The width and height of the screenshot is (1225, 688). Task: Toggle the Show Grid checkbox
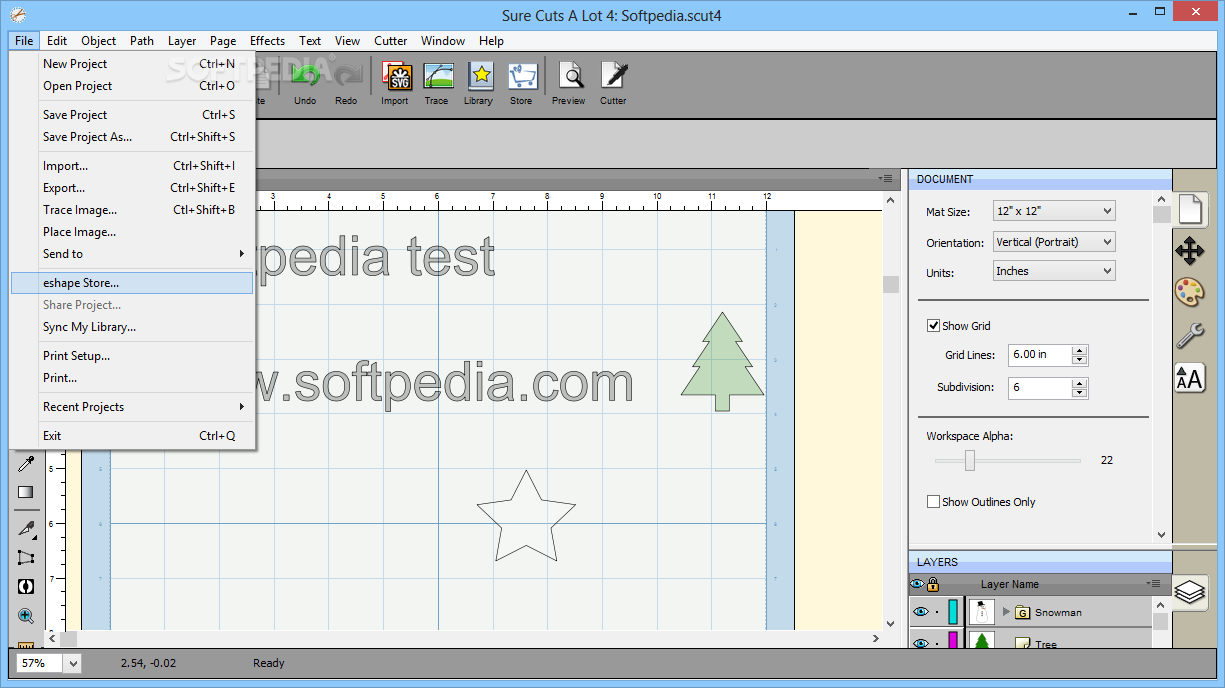pos(933,326)
